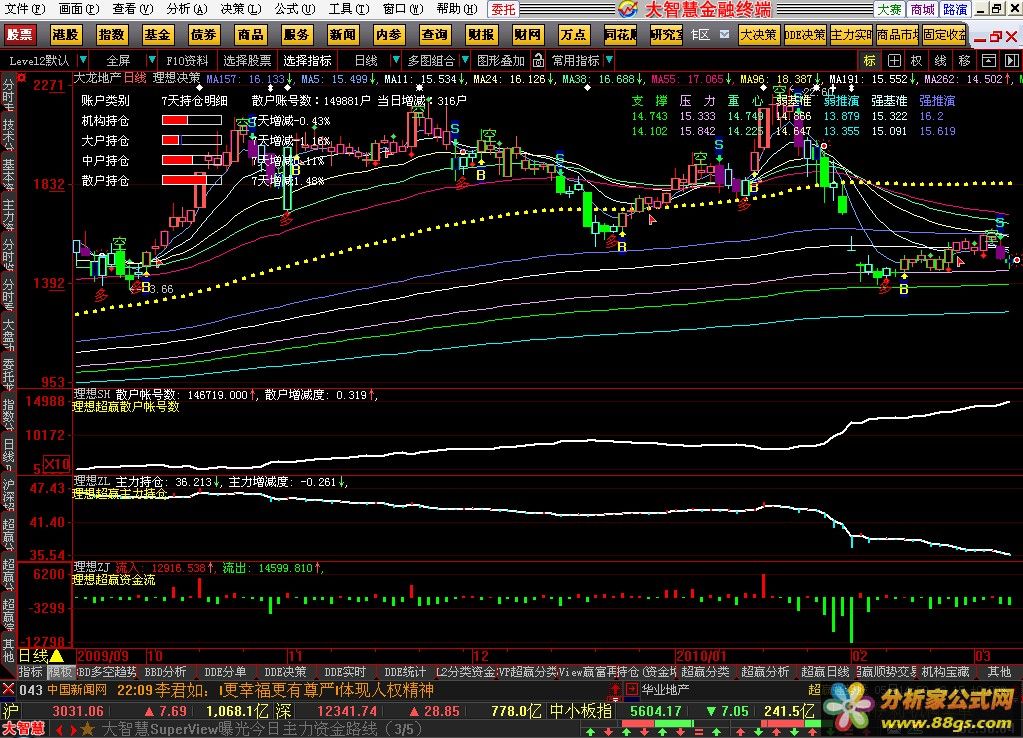Open the 决策(L) menu
This screenshot has height=738, width=1023.
coord(241,8)
